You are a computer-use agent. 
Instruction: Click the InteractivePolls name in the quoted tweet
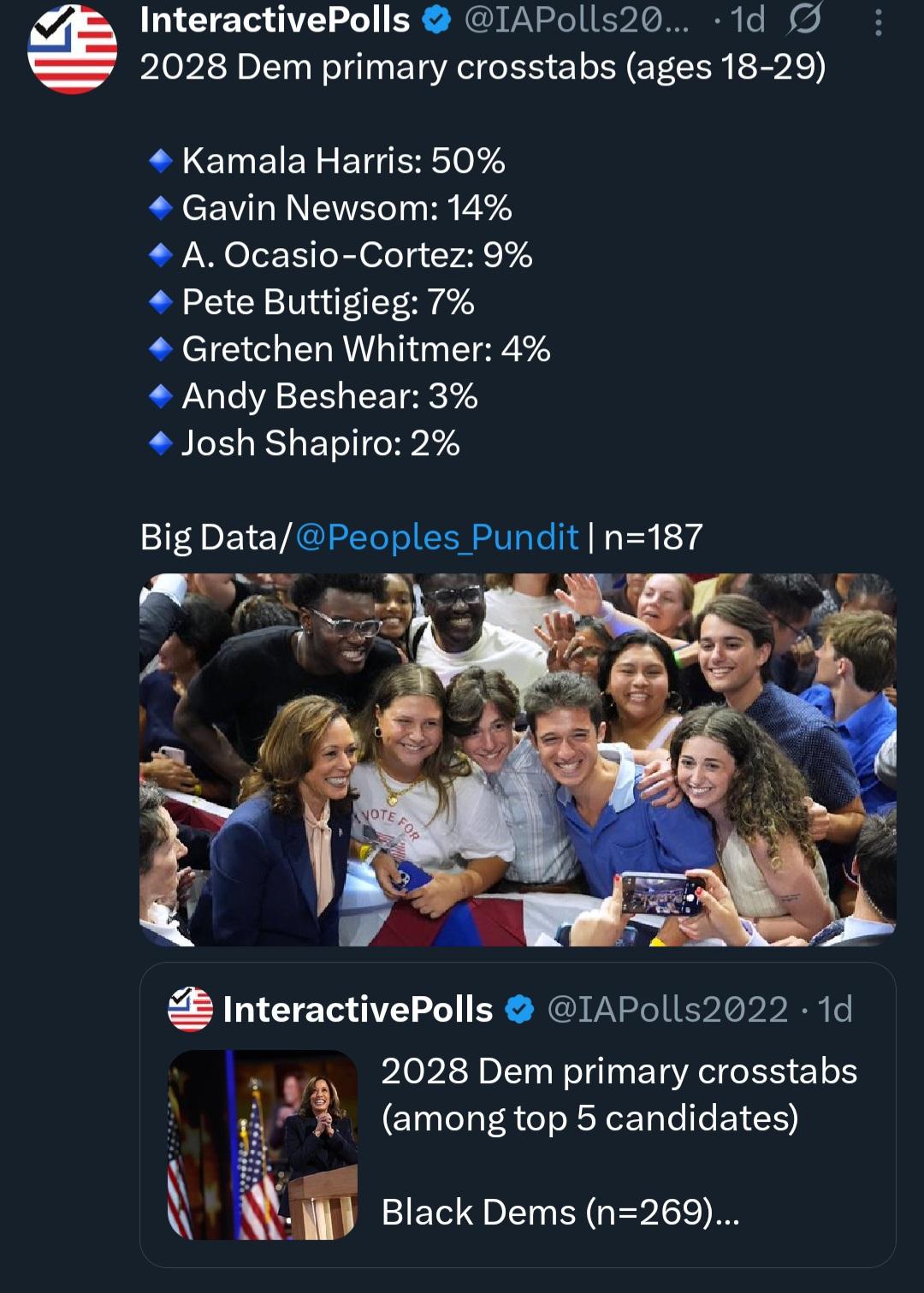click(358, 1010)
